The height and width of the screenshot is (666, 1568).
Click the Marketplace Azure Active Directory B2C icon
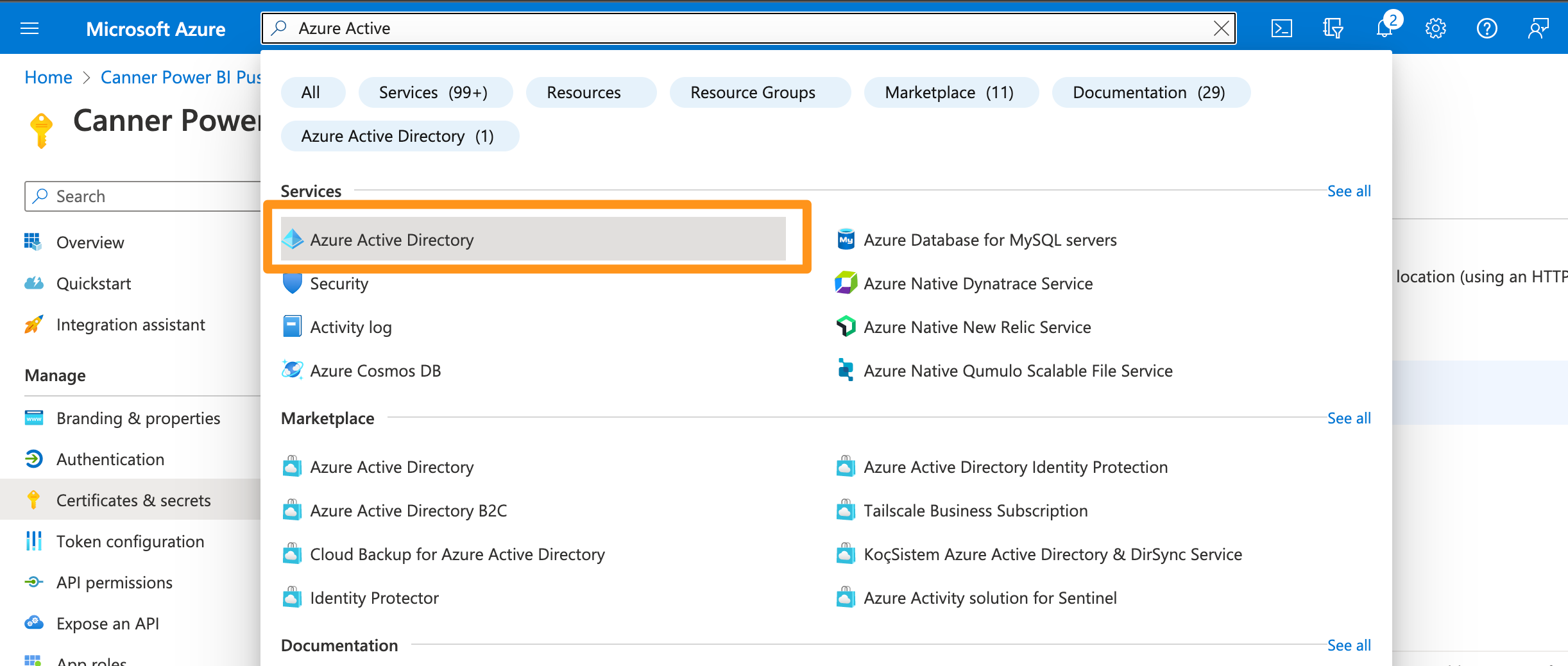pos(293,510)
